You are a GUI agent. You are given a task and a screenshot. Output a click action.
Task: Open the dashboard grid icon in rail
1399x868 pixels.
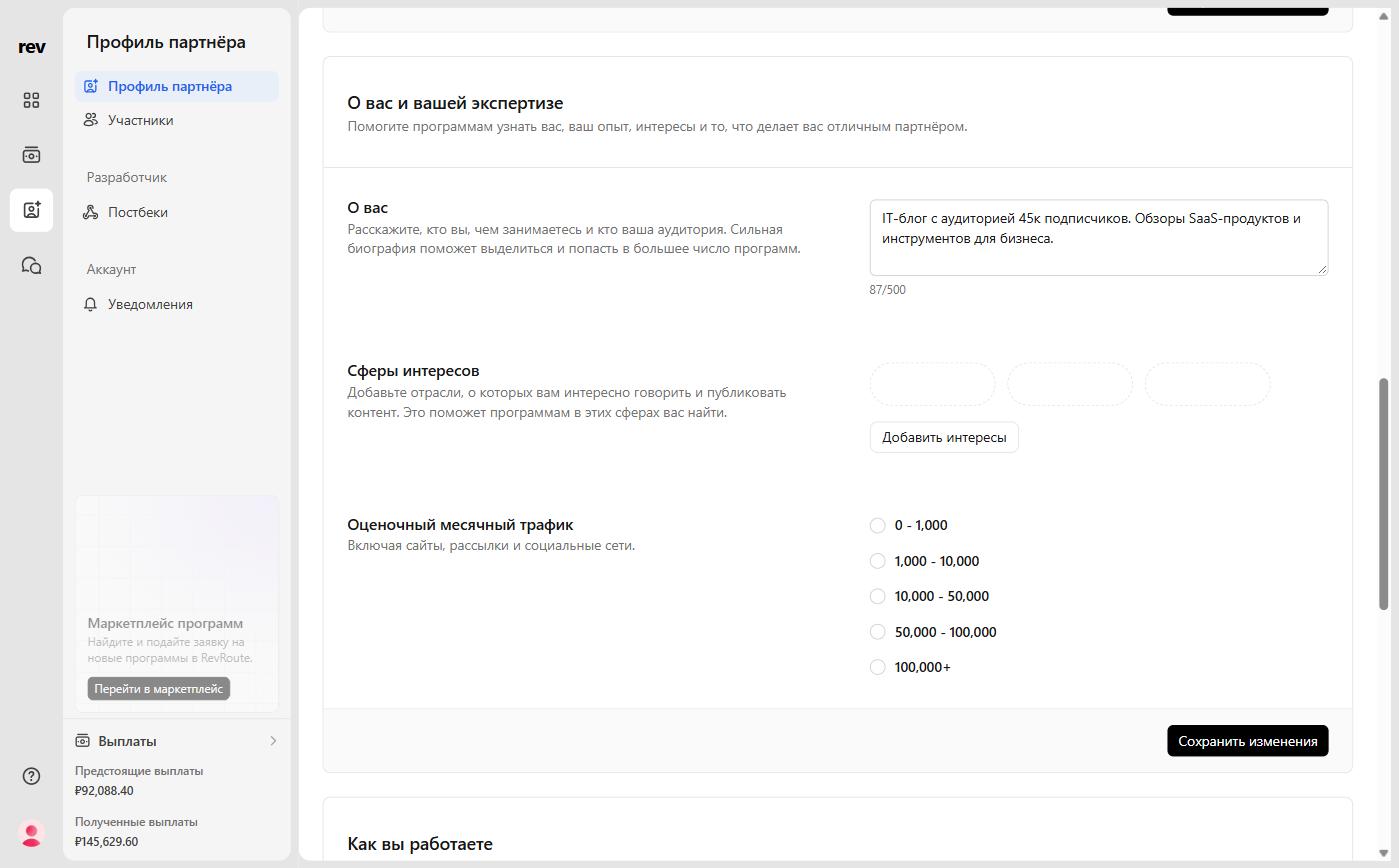(32, 100)
